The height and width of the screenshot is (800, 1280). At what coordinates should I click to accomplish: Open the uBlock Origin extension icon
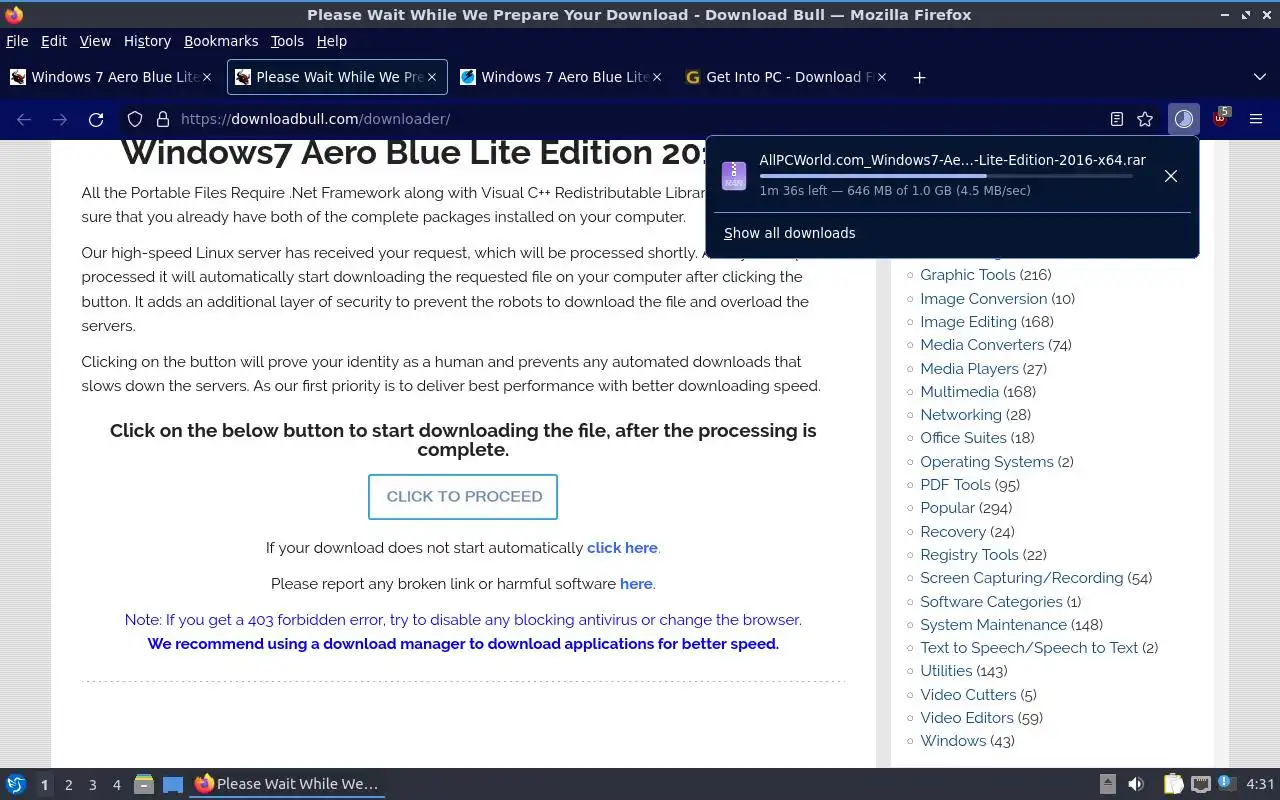coord(1220,118)
